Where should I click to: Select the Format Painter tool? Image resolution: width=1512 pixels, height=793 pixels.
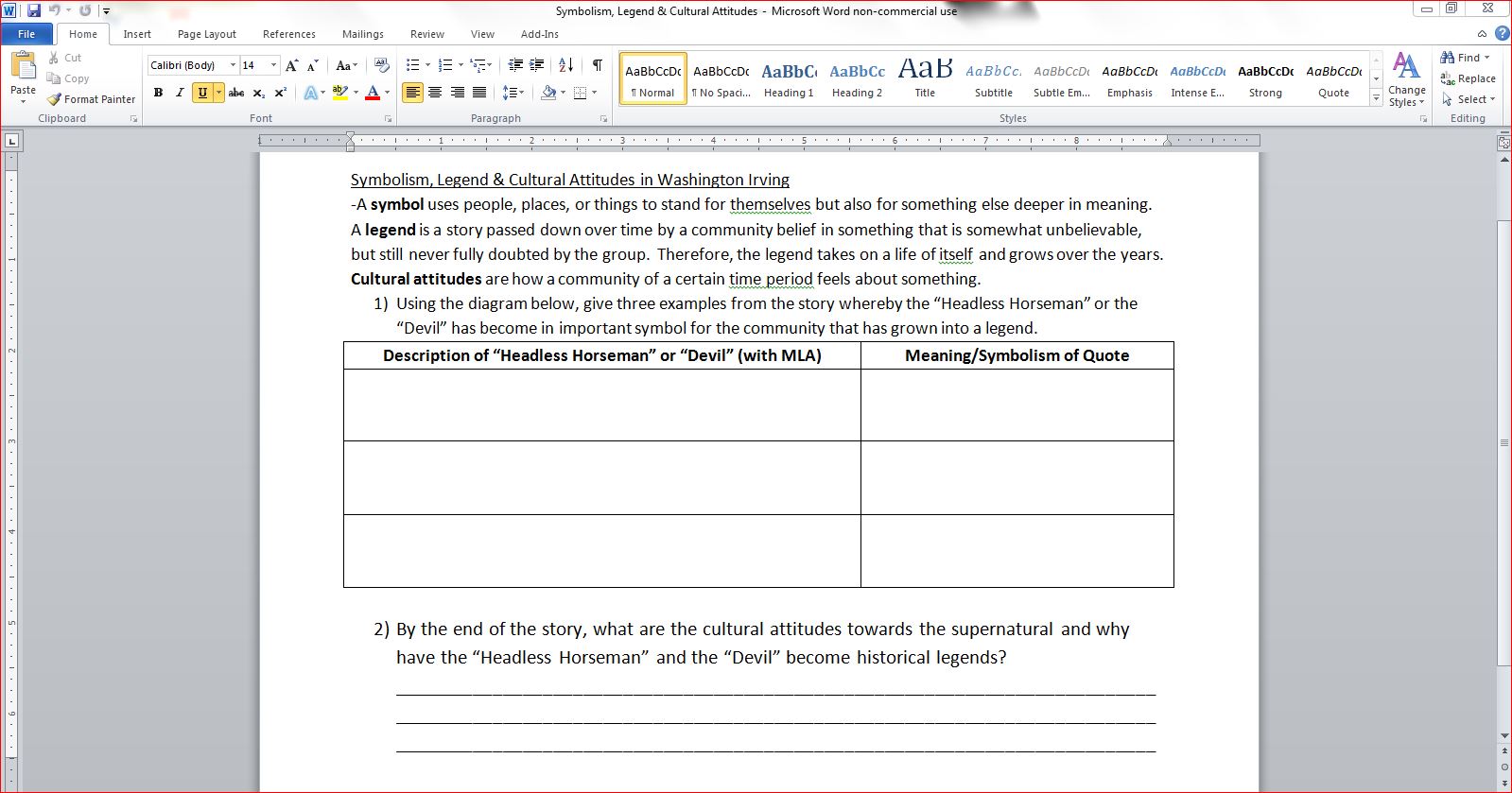coord(92,99)
